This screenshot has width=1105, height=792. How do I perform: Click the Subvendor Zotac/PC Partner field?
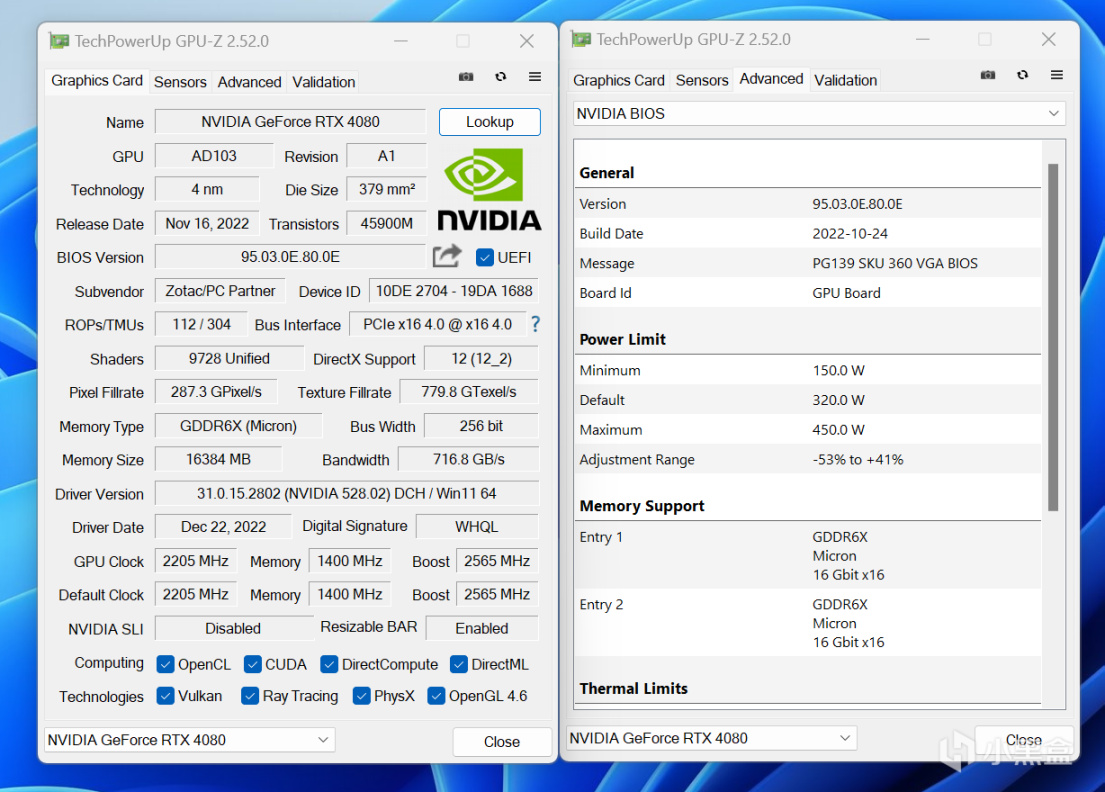pos(220,291)
